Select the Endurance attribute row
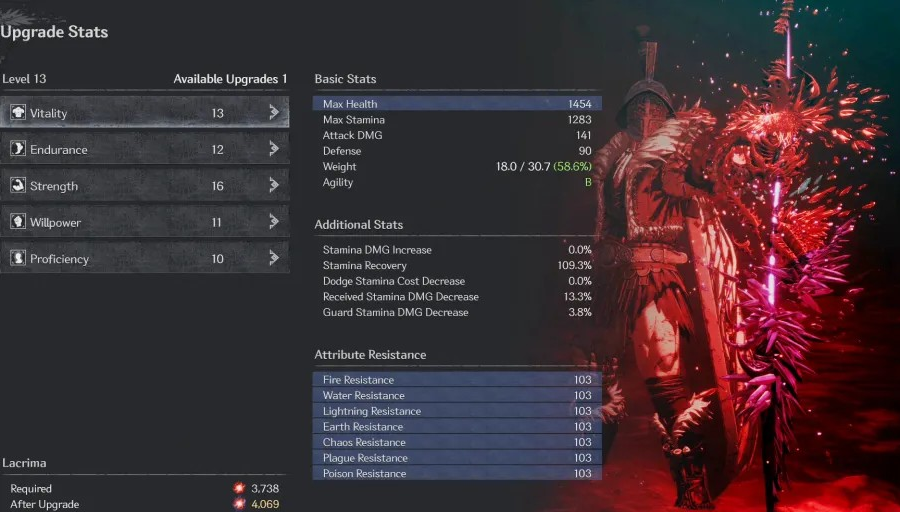This screenshot has width=900, height=512. point(144,149)
